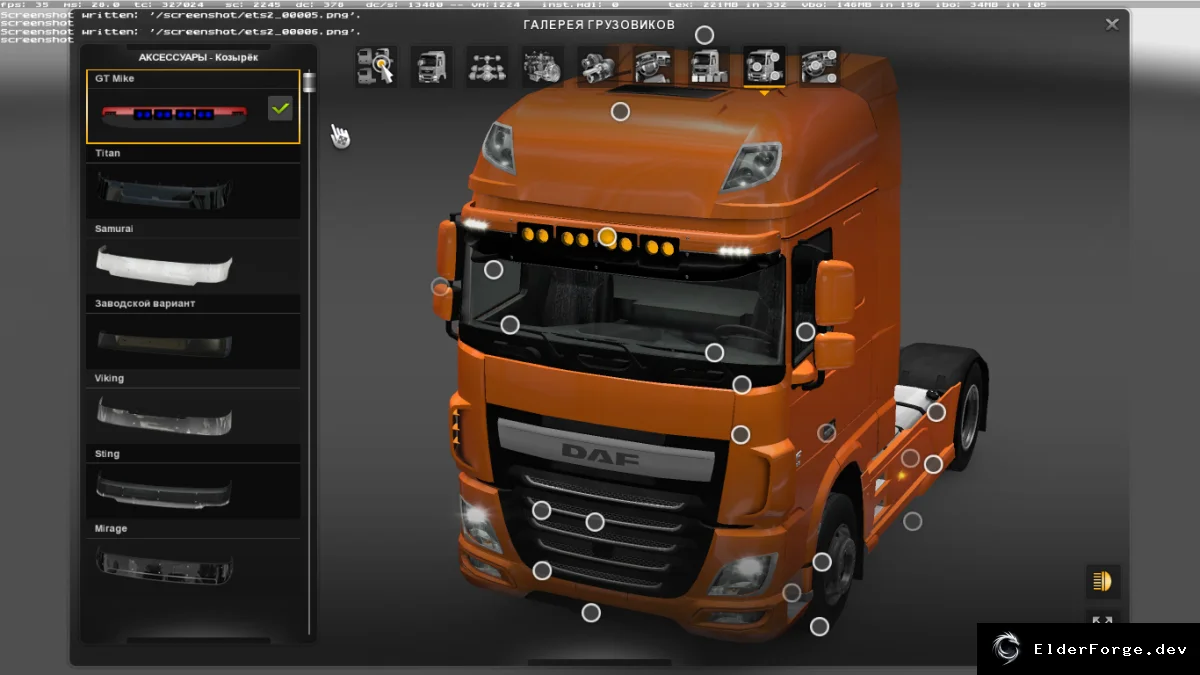Select the Samurai sun visor thumbnail
The image size is (1200, 675).
(x=194, y=265)
